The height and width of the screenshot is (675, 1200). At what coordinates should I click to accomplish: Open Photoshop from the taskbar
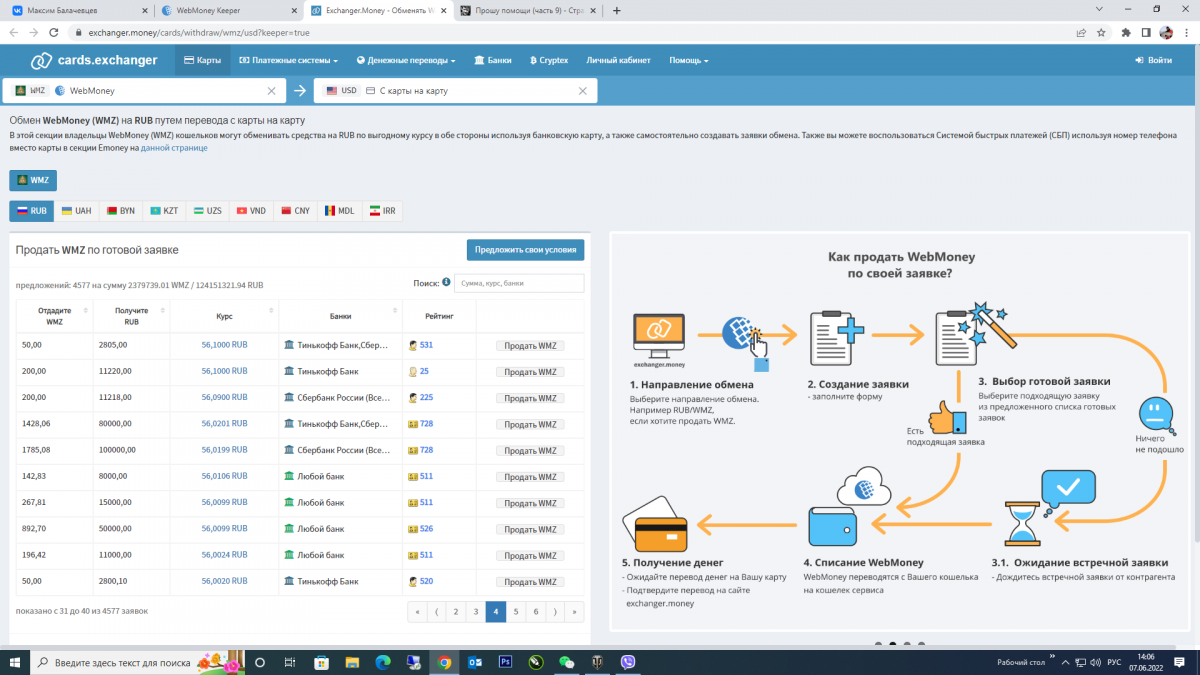point(505,662)
